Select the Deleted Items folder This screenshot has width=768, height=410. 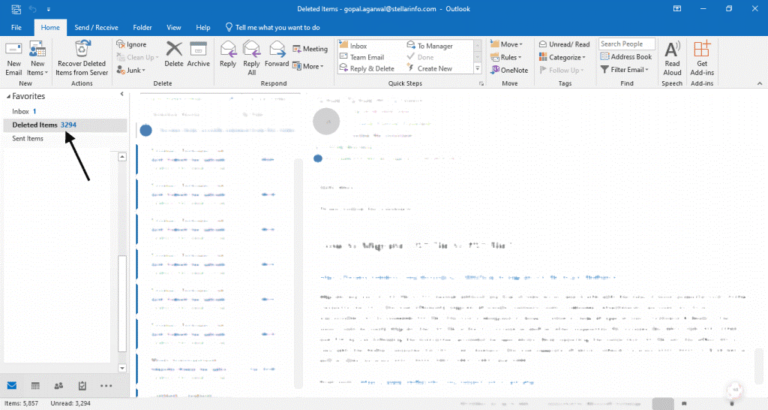(x=65, y=125)
